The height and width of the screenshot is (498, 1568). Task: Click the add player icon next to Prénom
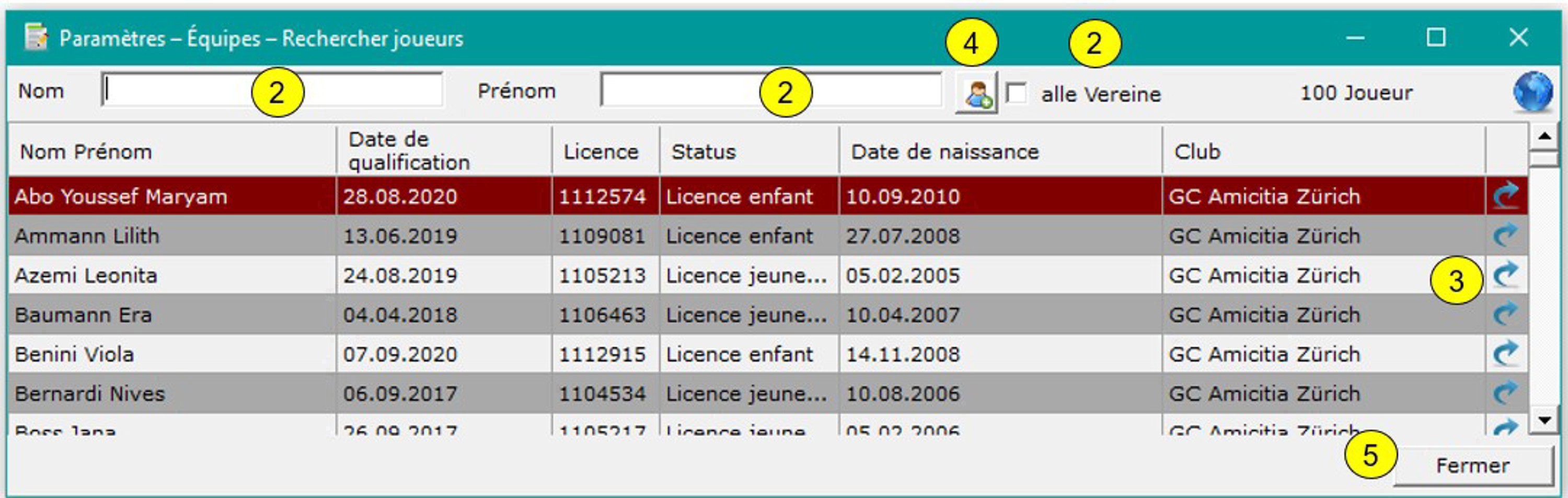pyautogui.click(x=976, y=94)
